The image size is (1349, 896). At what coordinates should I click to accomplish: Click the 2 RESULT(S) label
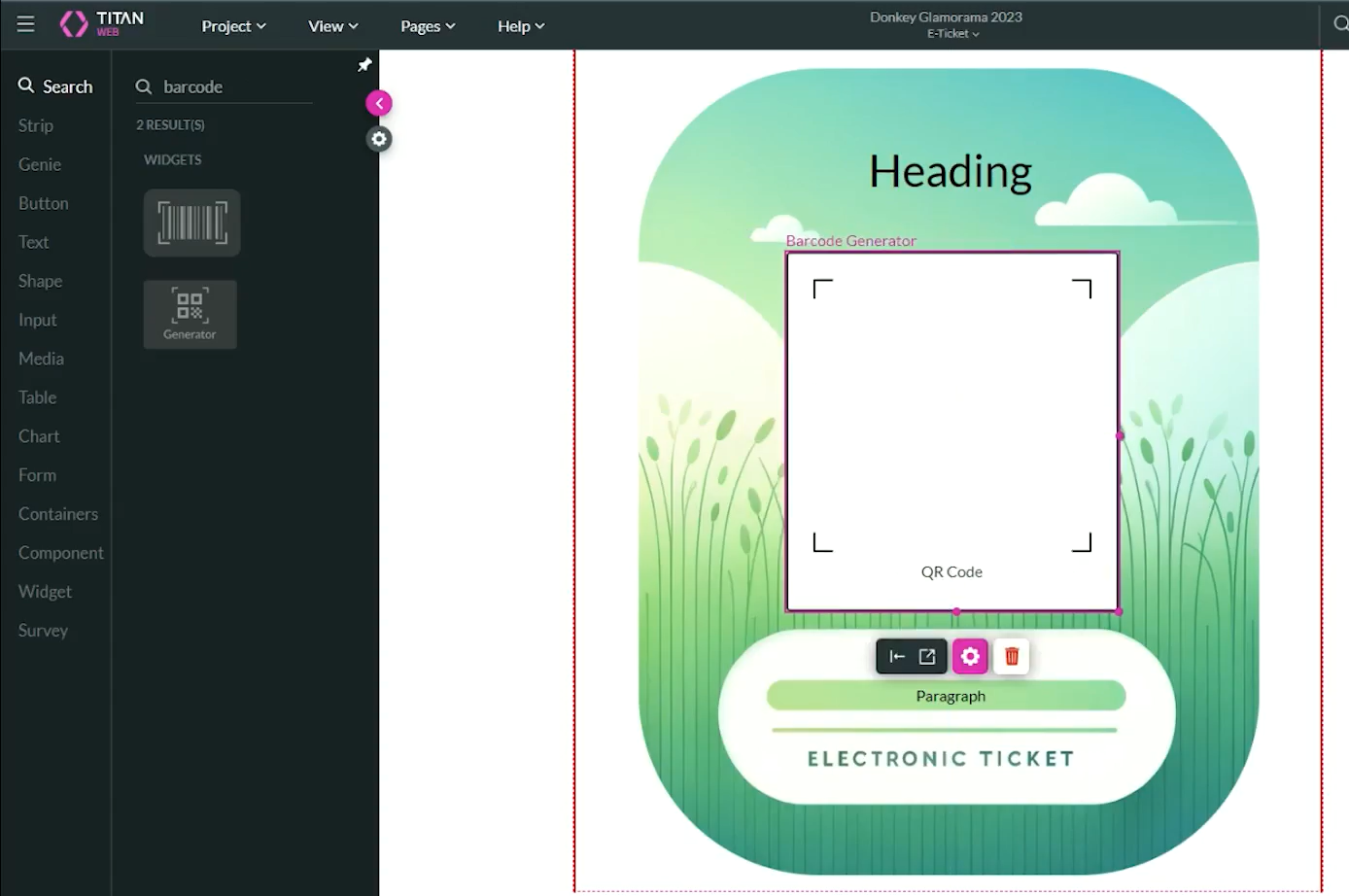pos(170,125)
